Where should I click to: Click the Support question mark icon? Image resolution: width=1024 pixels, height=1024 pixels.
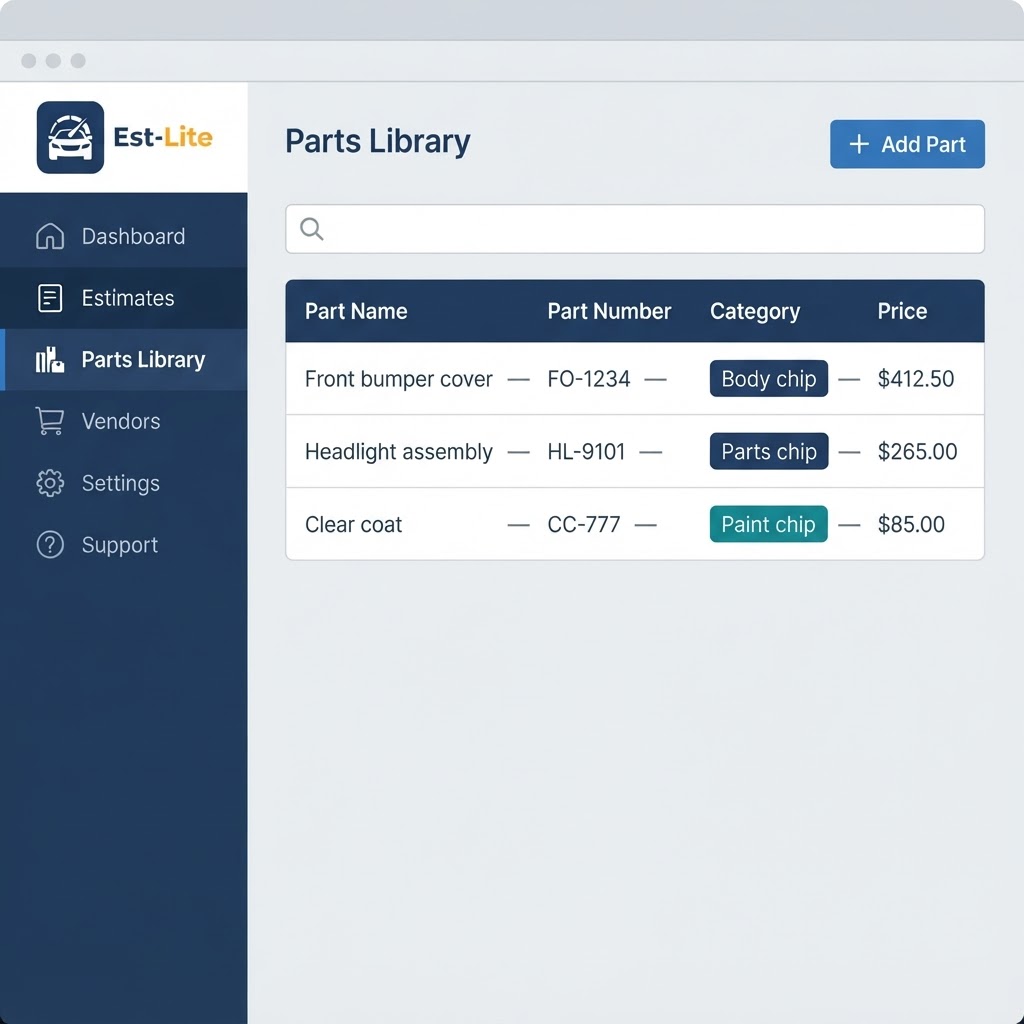pyautogui.click(x=50, y=545)
